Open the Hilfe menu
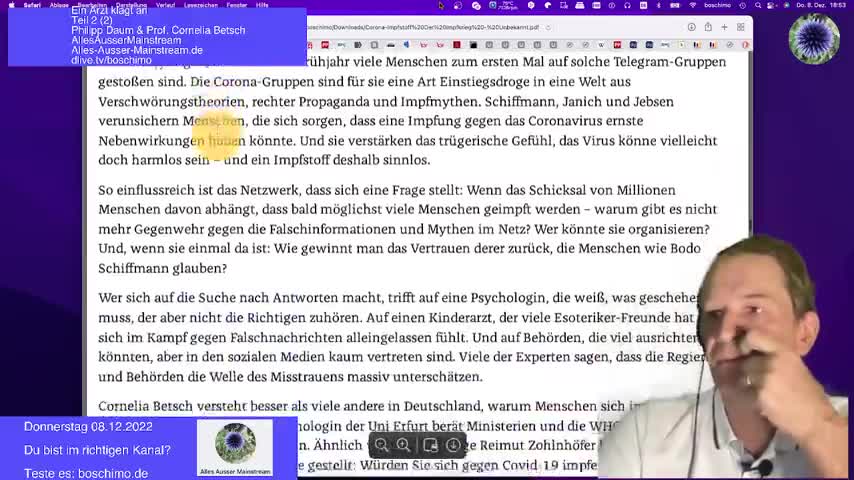Screen dimensions: 854x480 pos(262,5)
